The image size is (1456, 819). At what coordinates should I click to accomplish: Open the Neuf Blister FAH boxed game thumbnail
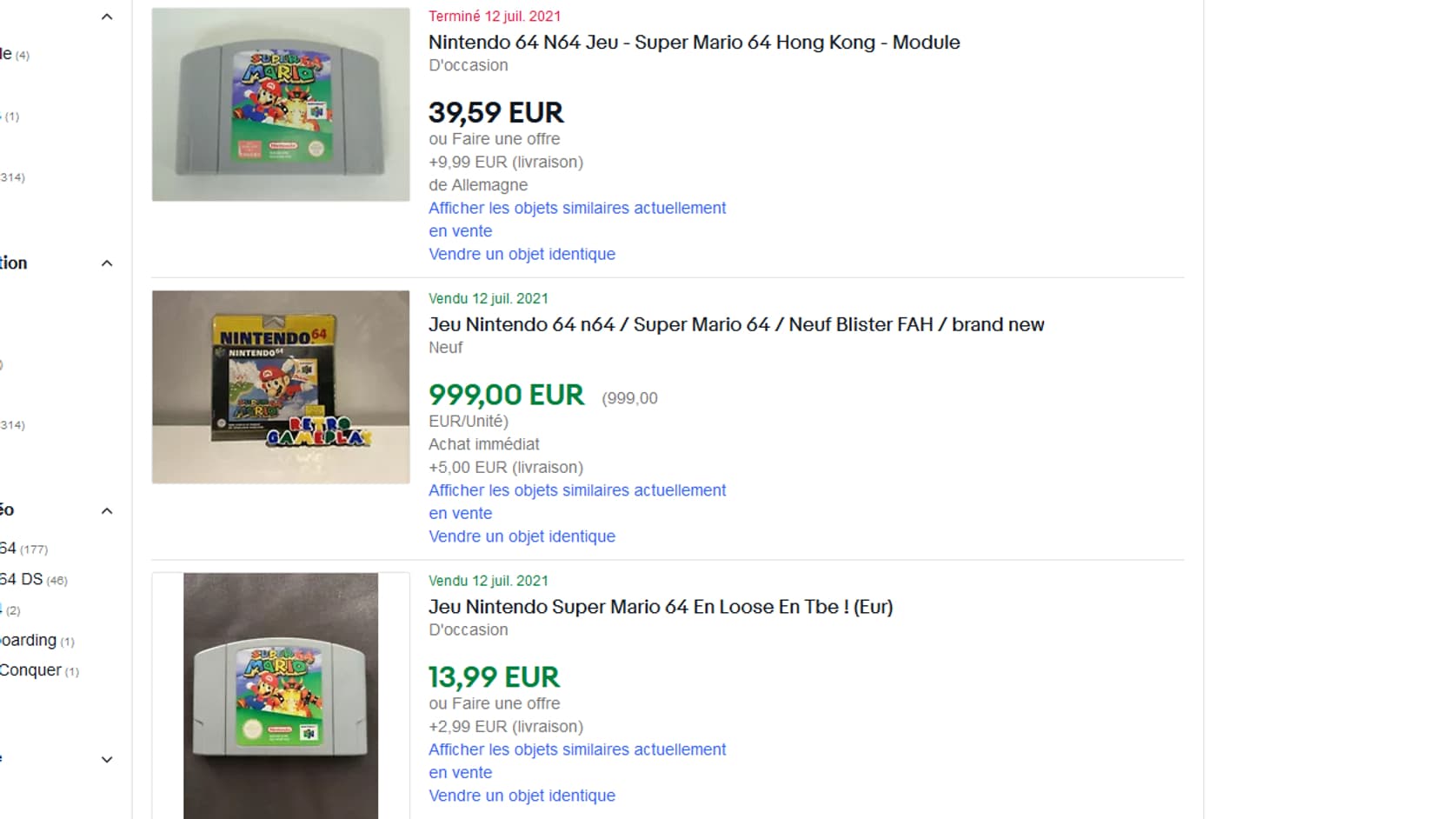[281, 387]
